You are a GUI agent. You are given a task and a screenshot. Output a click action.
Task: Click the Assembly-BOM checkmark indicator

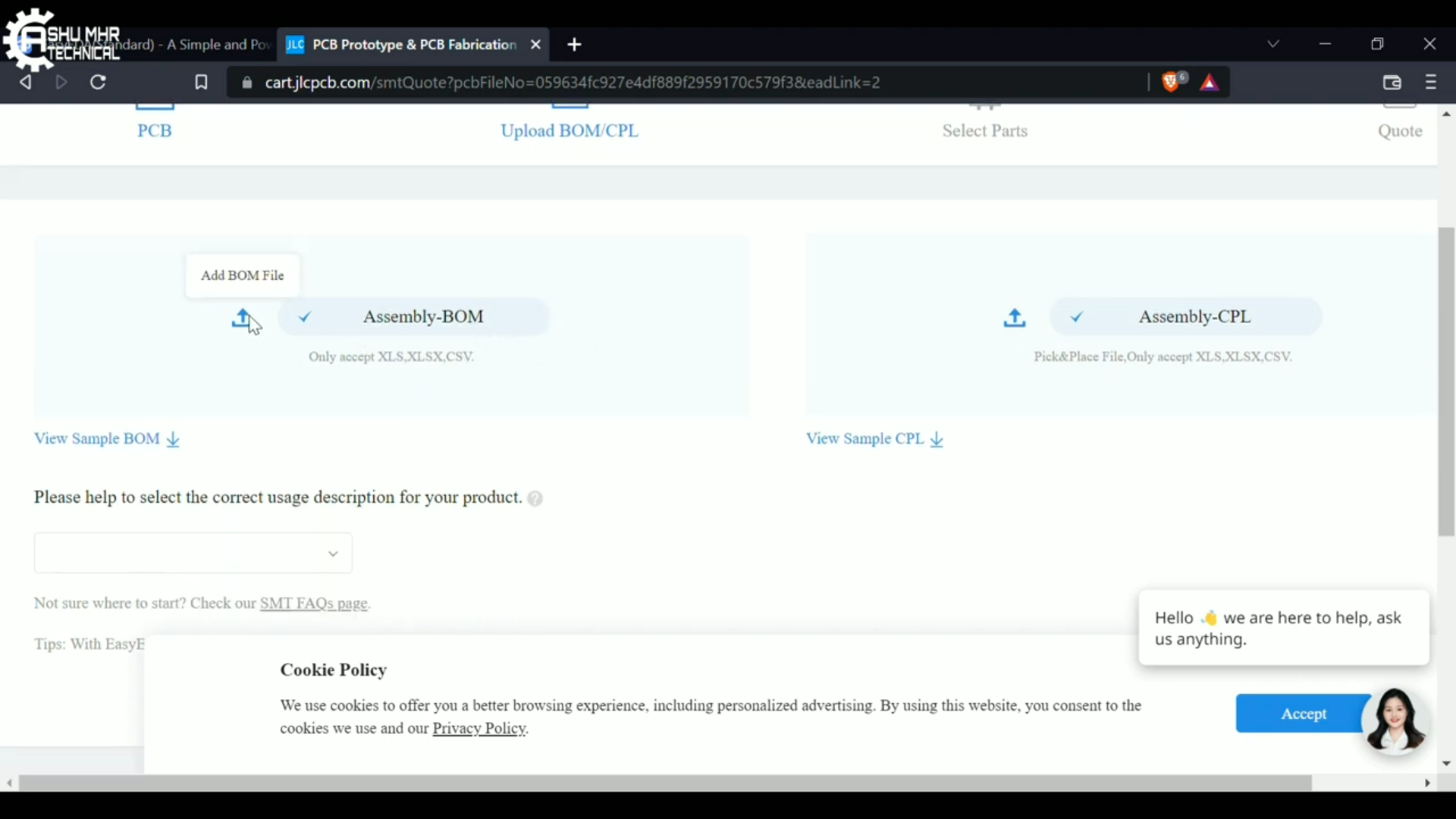click(x=303, y=317)
